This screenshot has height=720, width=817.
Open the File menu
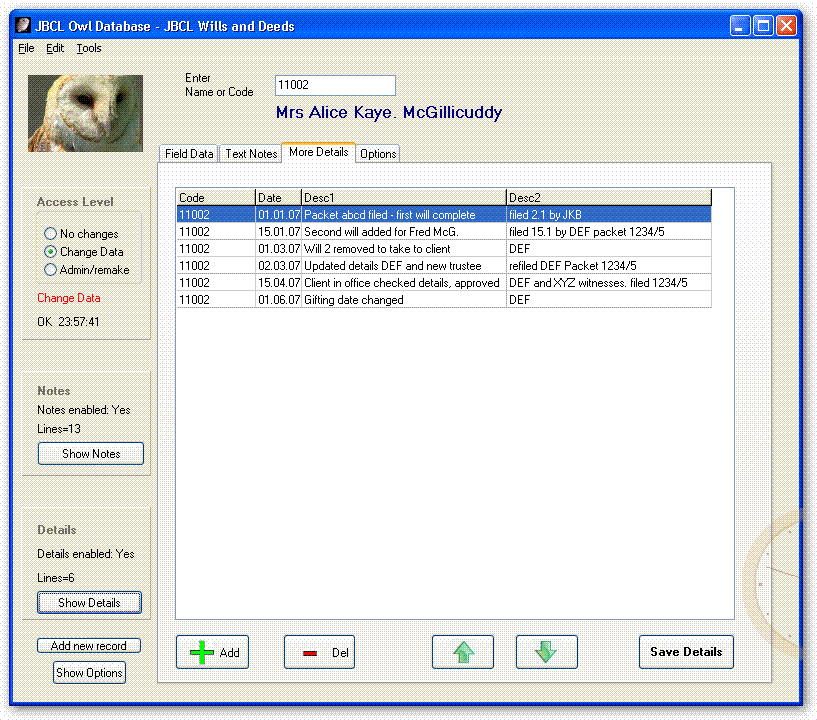(25, 47)
